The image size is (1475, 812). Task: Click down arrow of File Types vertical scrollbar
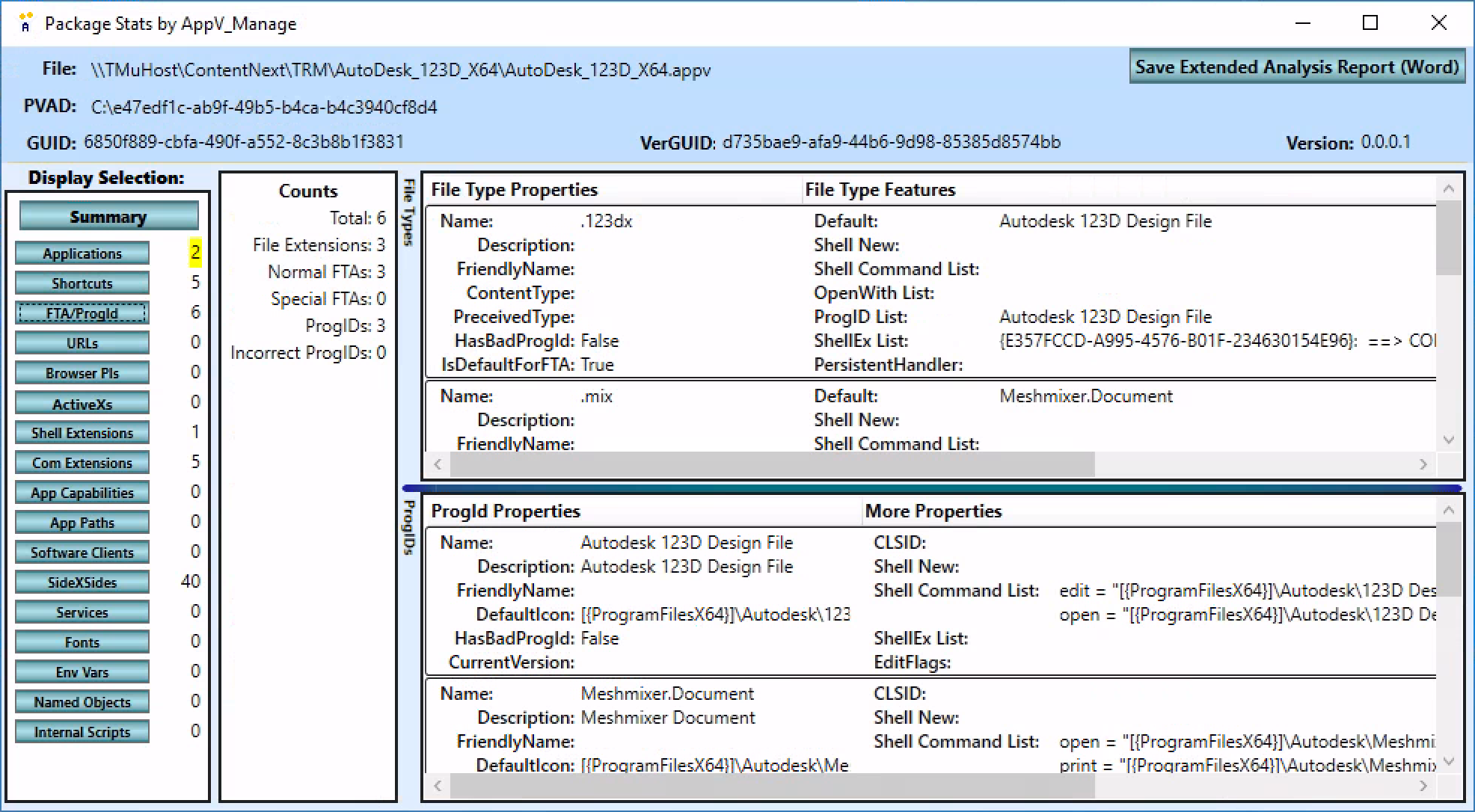pos(1449,440)
